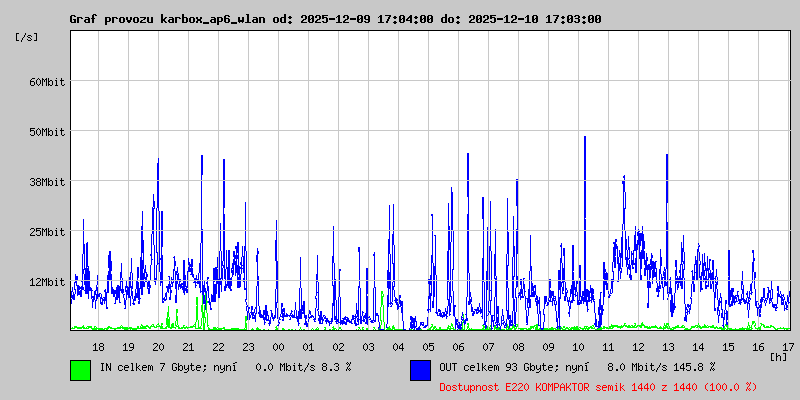Click the '12Mbit' y-axis label

click(47, 282)
